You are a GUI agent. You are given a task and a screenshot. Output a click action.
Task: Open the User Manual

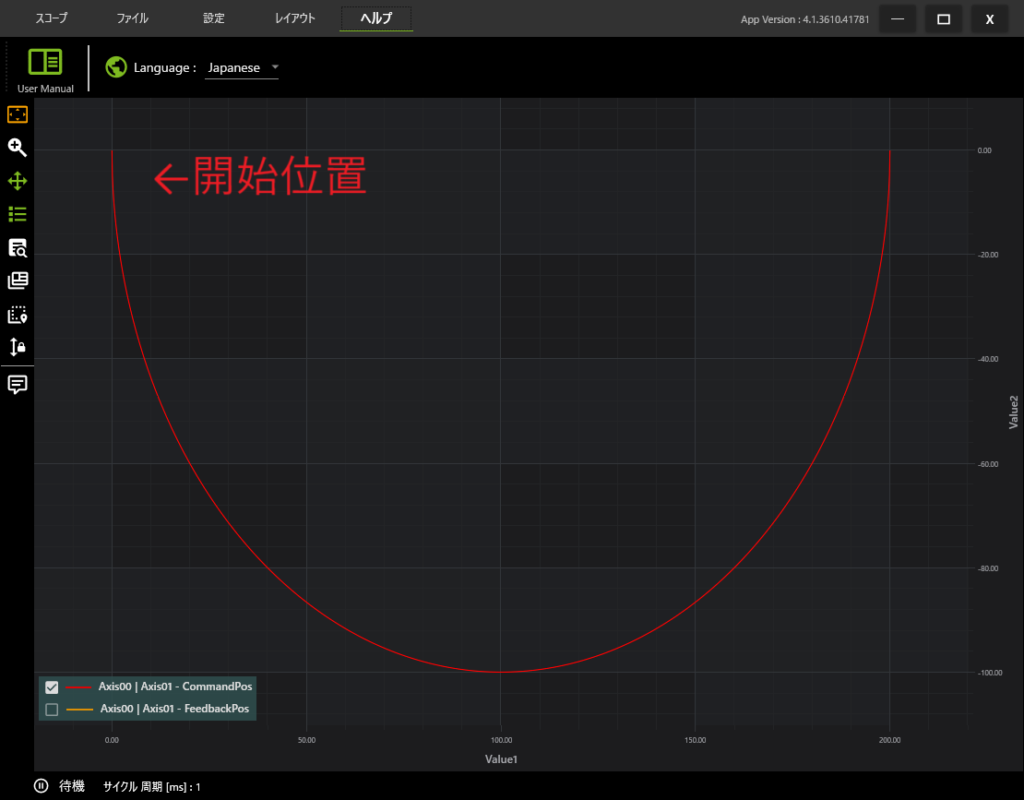(45, 68)
